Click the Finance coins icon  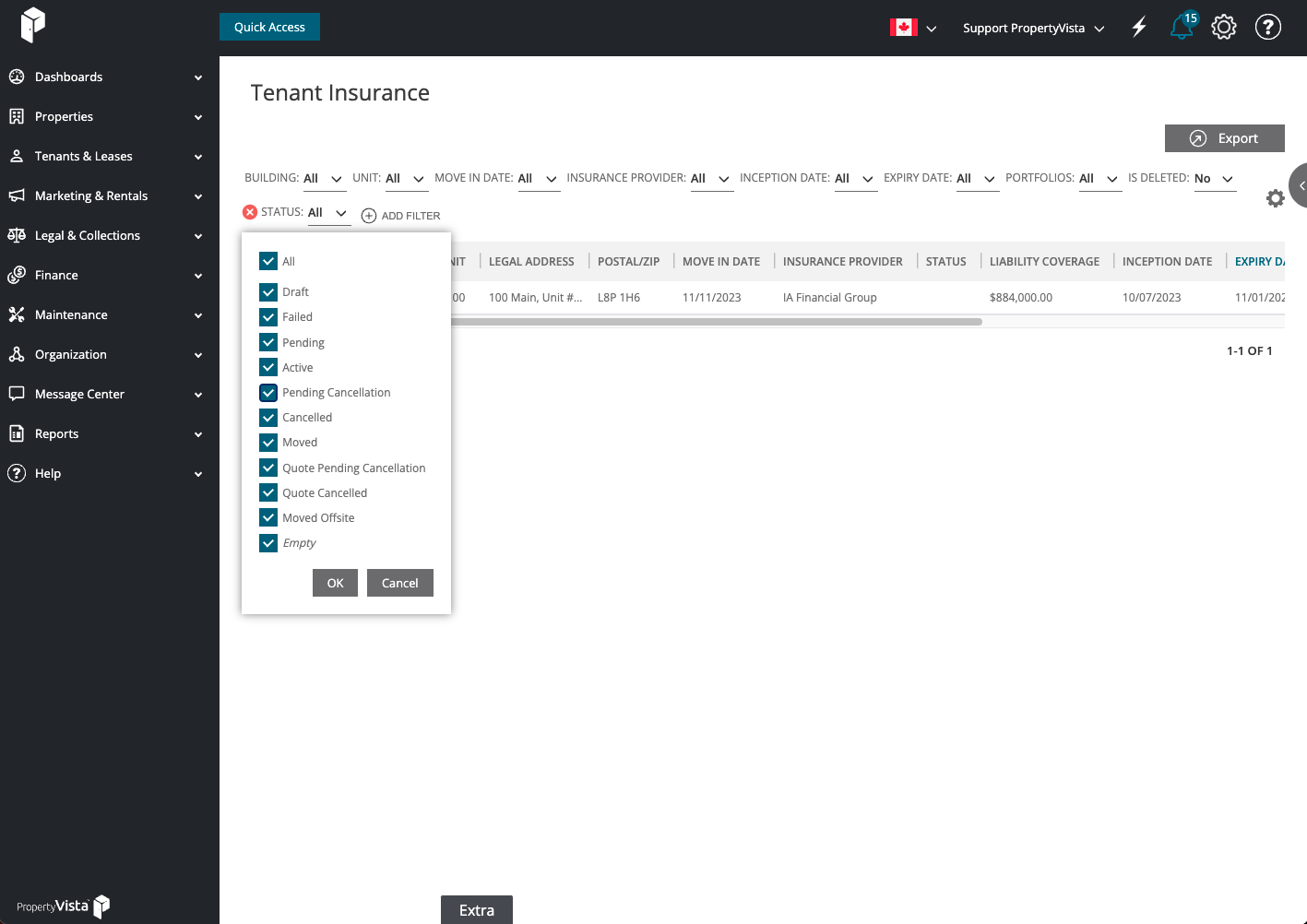click(x=17, y=275)
